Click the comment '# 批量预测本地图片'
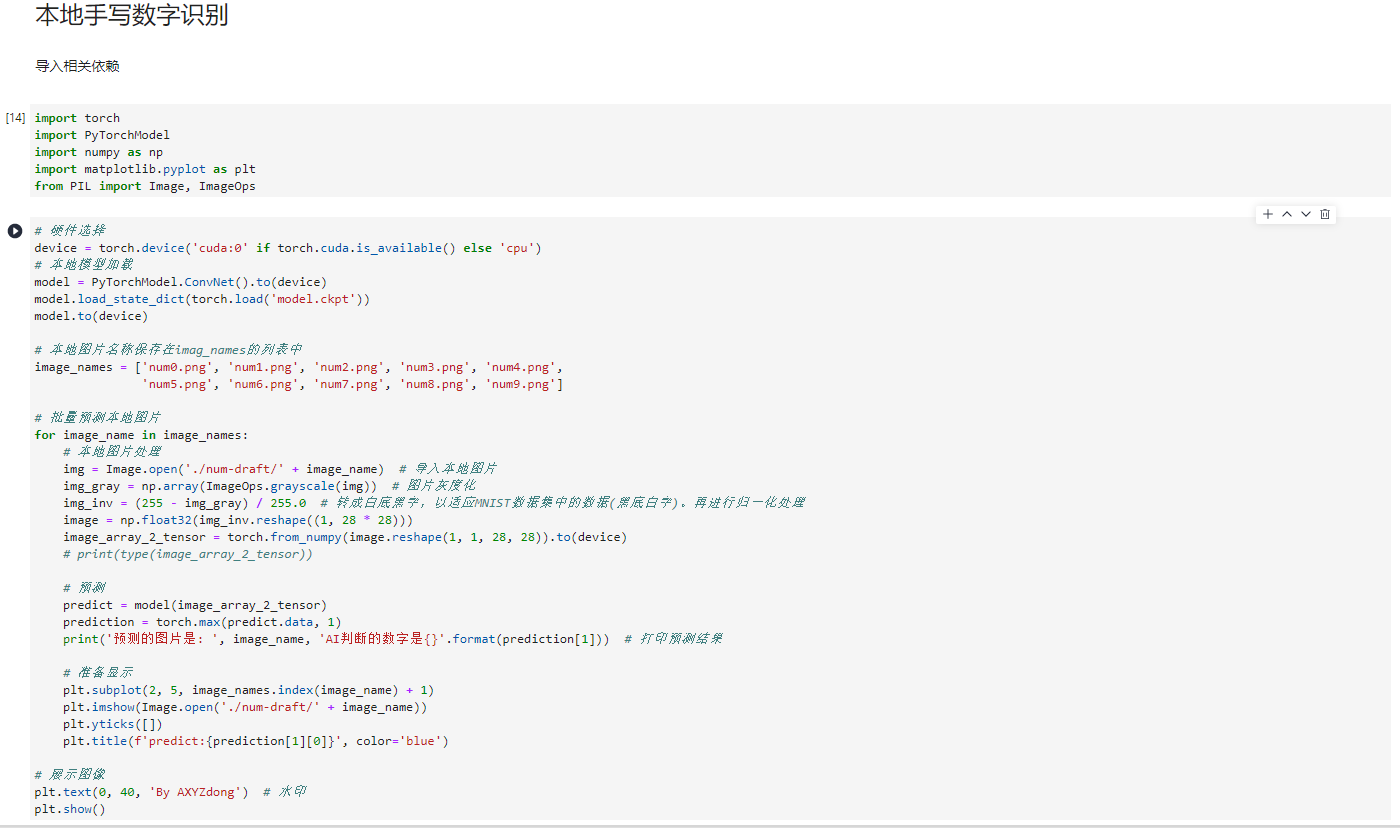The width and height of the screenshot is (1400, 828). [98, 418]
